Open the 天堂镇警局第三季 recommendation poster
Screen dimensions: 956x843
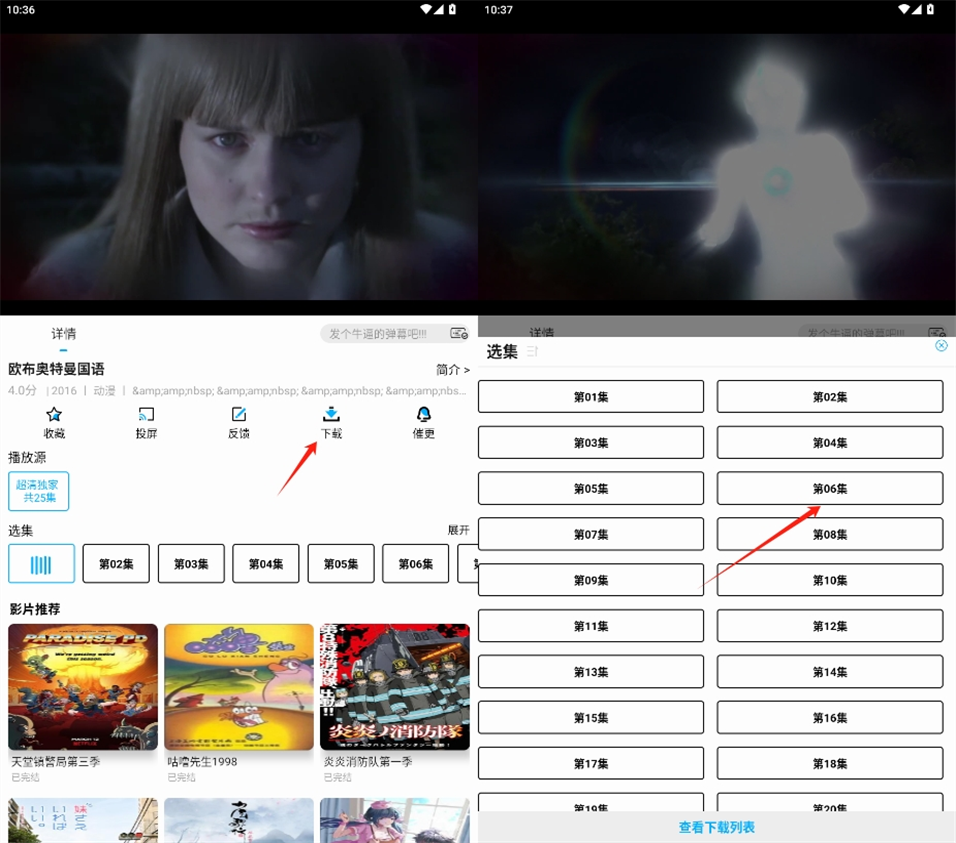coord(83,687)
